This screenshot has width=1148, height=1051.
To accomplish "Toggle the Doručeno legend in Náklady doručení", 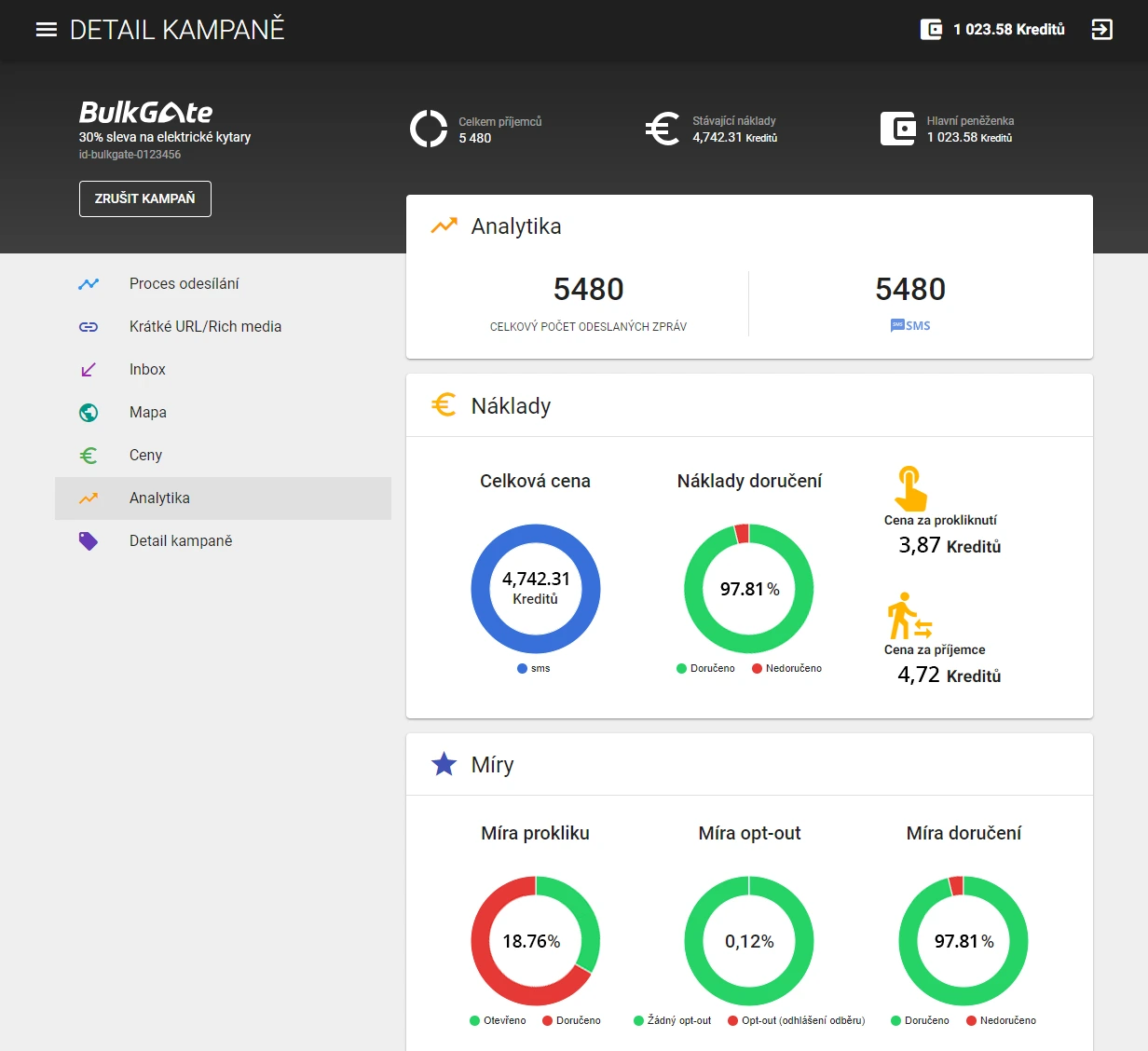I will pos(705,668).
